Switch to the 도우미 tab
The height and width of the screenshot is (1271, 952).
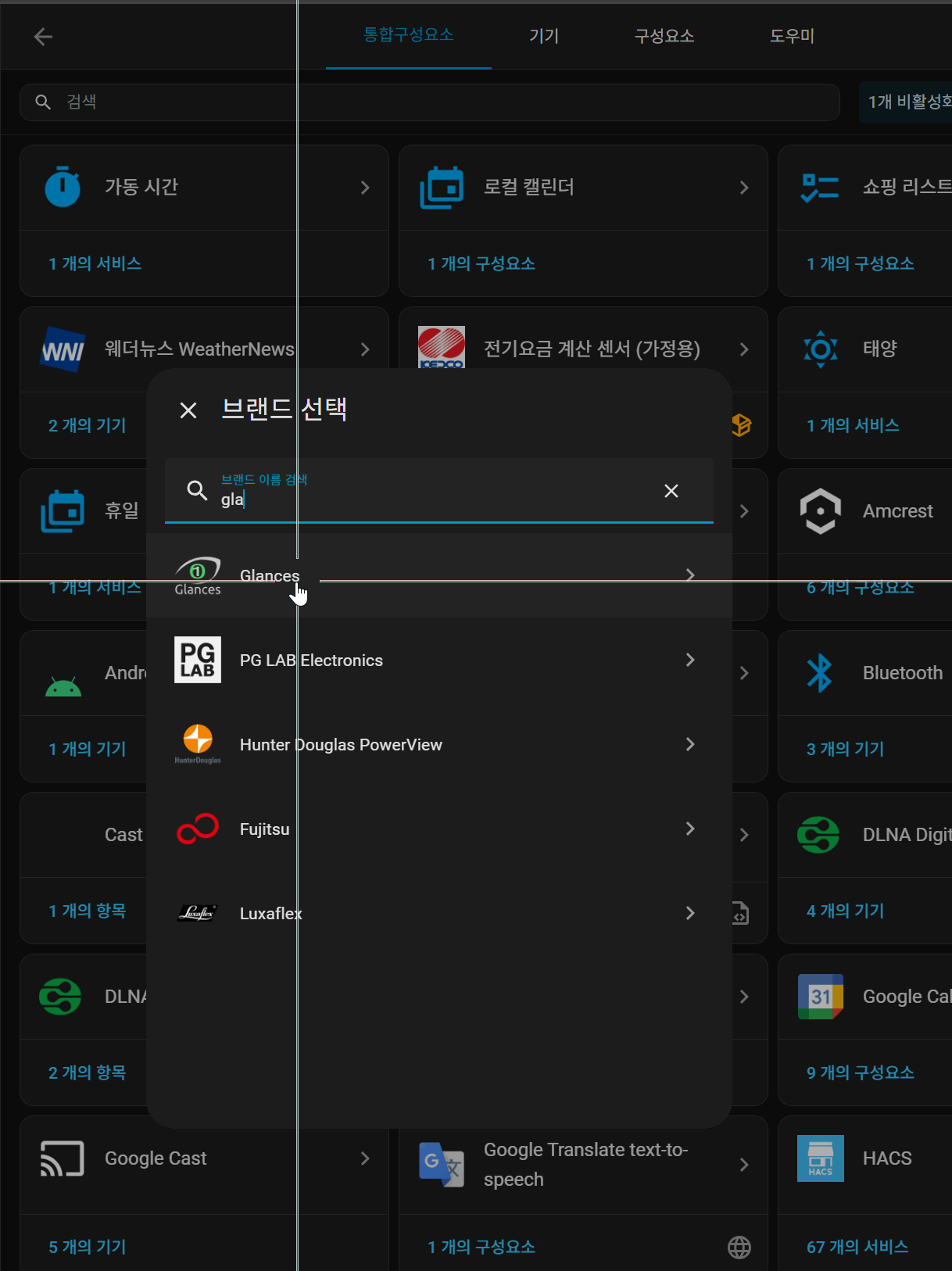click(792, 36)
